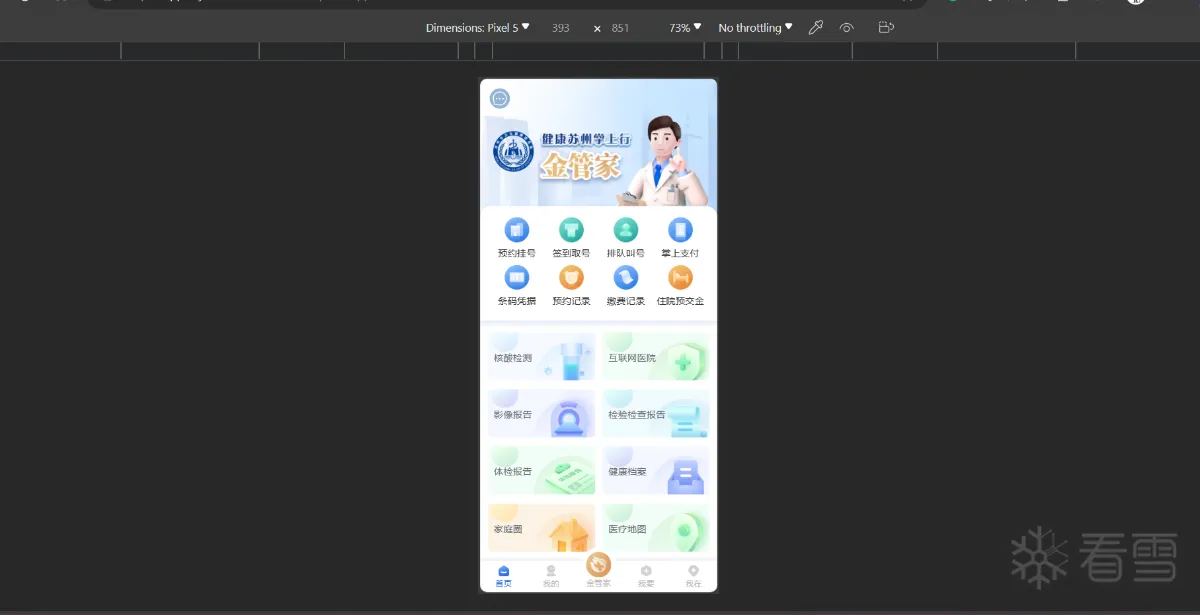
Task: Open the 缴费记录 payment records icon
Action: click(x=626, y=278)
